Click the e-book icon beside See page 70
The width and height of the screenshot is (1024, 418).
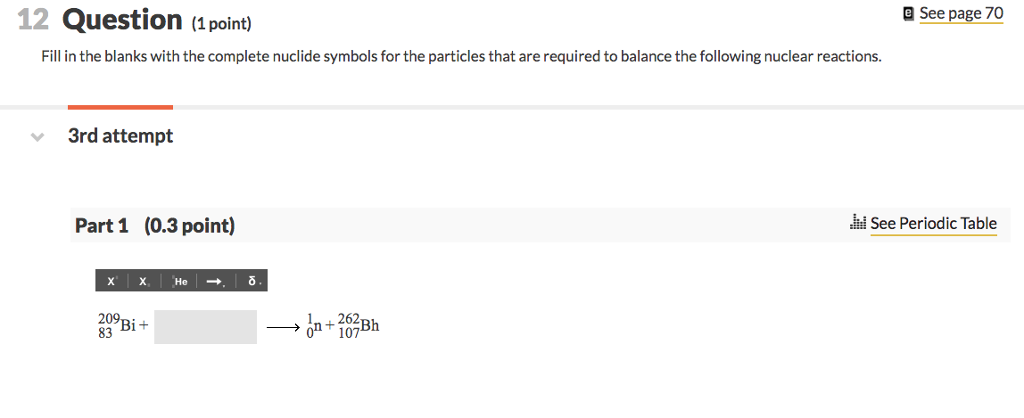(x=908, y=13)
